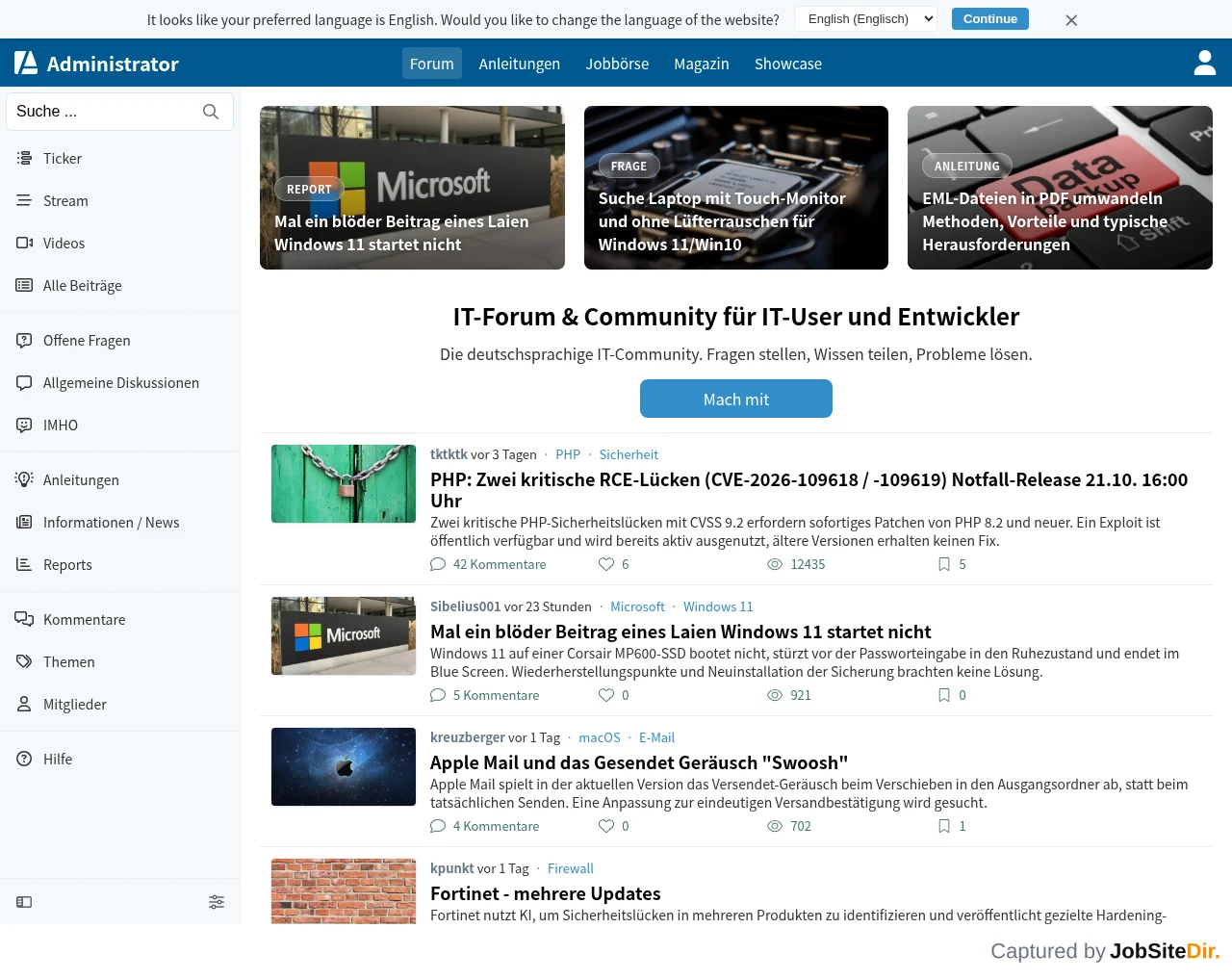The image size is (1232, 980).
Task: Like the PHP RCE-Lücken post
Action: click(x=606, y=564)
